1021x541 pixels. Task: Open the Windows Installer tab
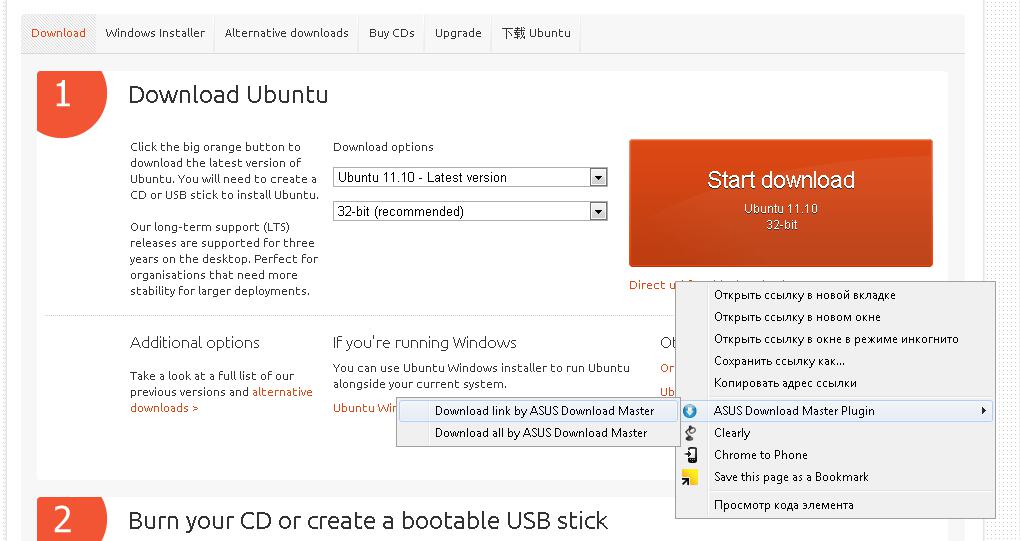pyautogui.click(x=155, y=33)
